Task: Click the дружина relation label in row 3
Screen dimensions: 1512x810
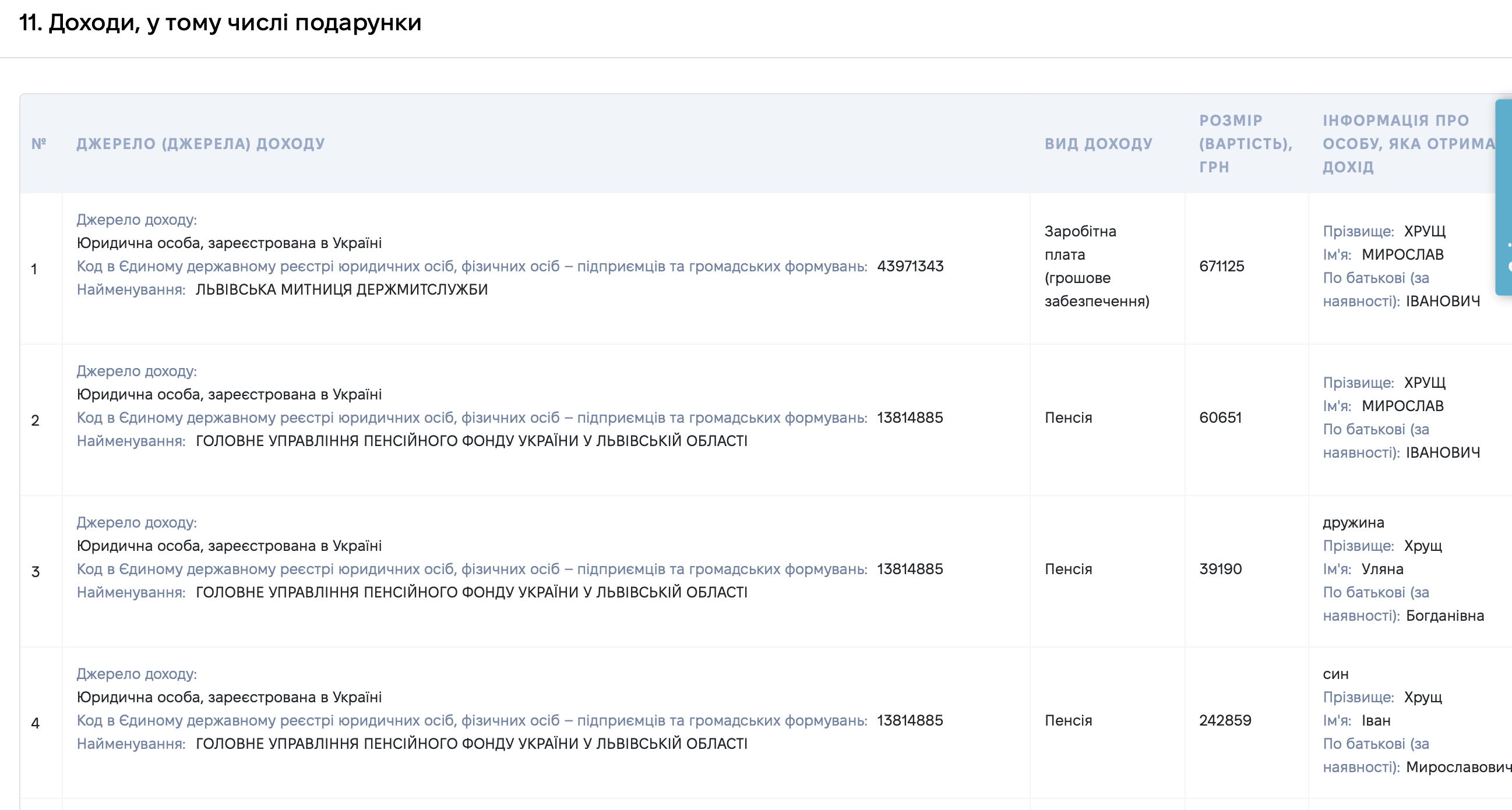Action: tap(1353, 522)
